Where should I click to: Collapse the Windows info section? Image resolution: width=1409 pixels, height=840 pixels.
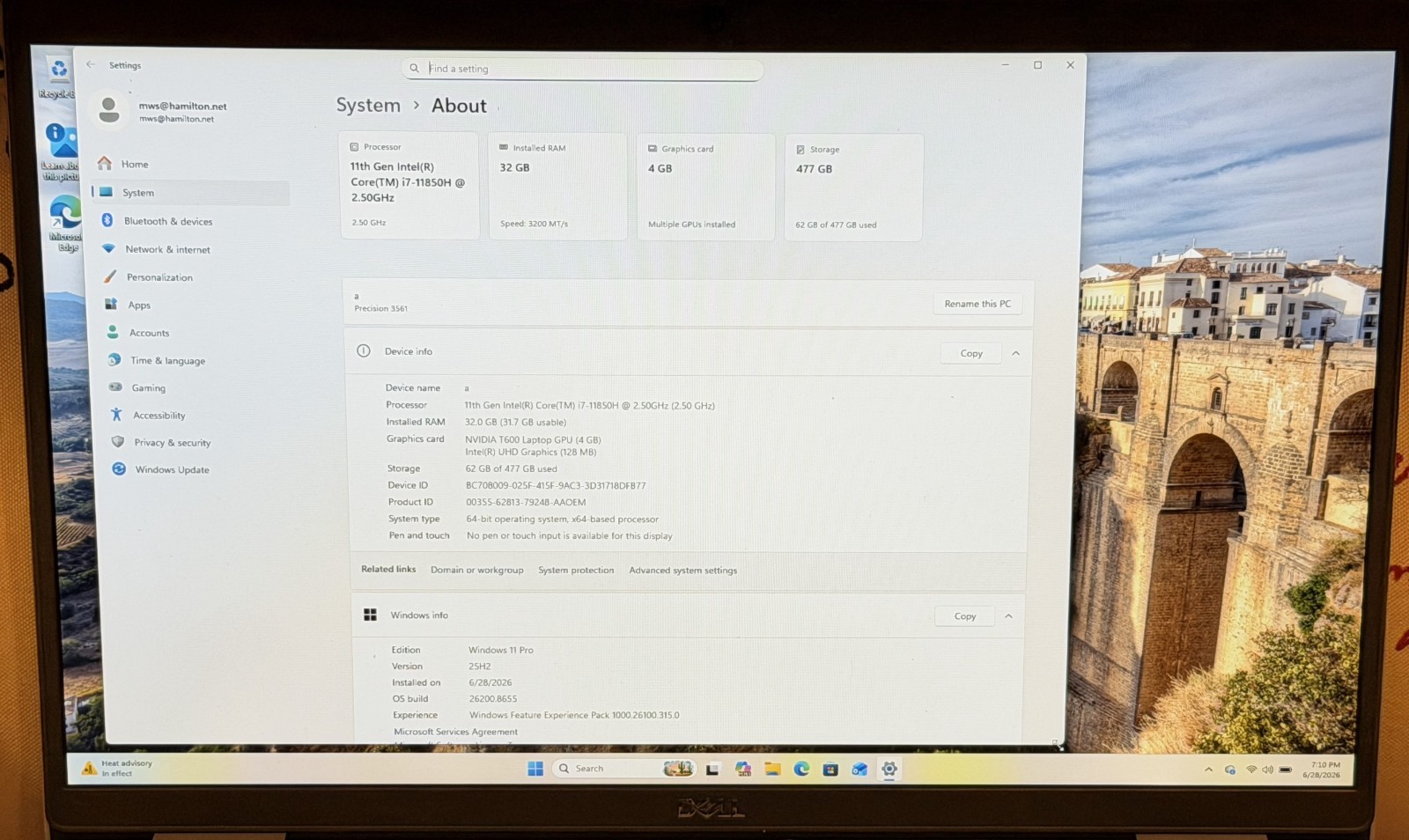(x=1008, y=616)
